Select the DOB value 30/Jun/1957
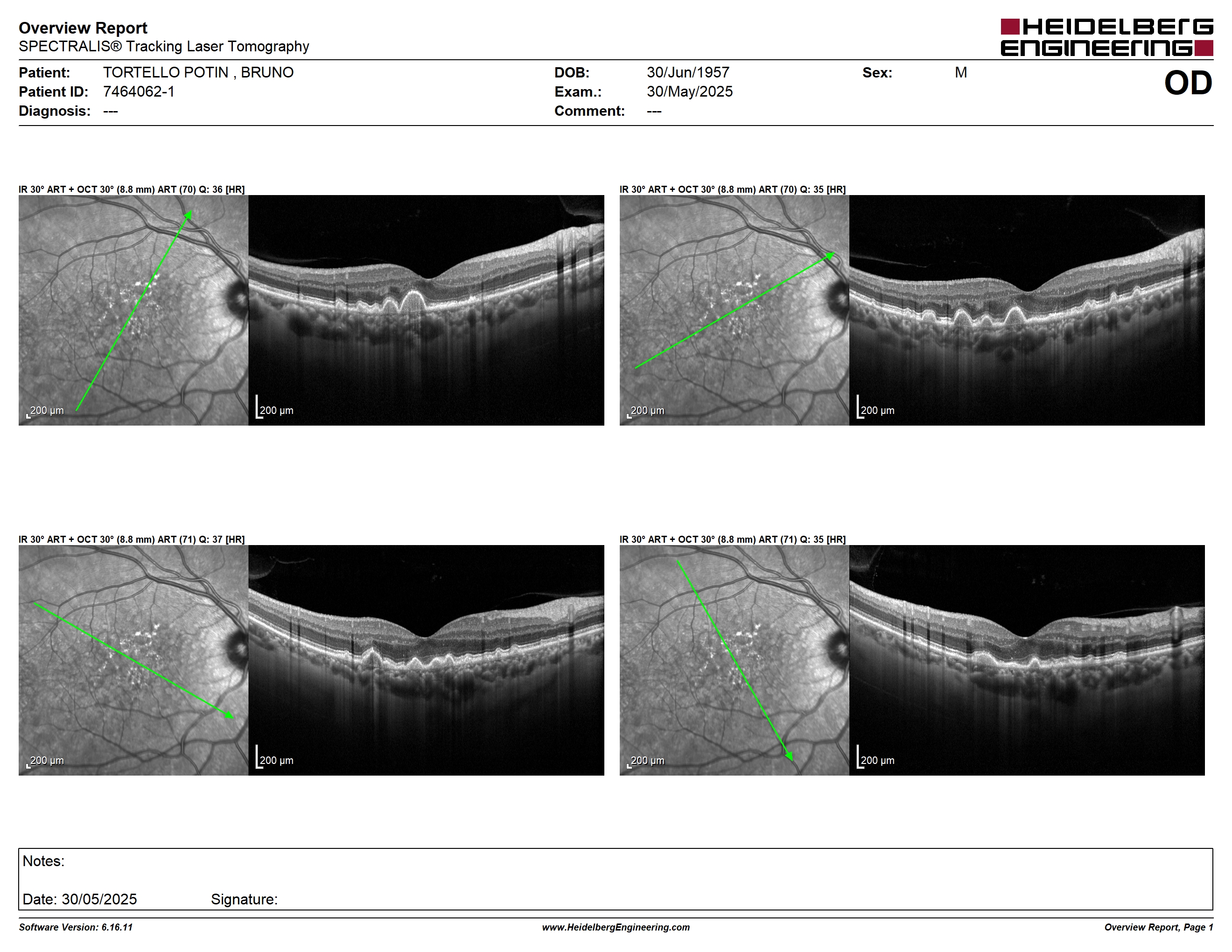The height and width of the screenshot is (952, 1232). (688, 73)
